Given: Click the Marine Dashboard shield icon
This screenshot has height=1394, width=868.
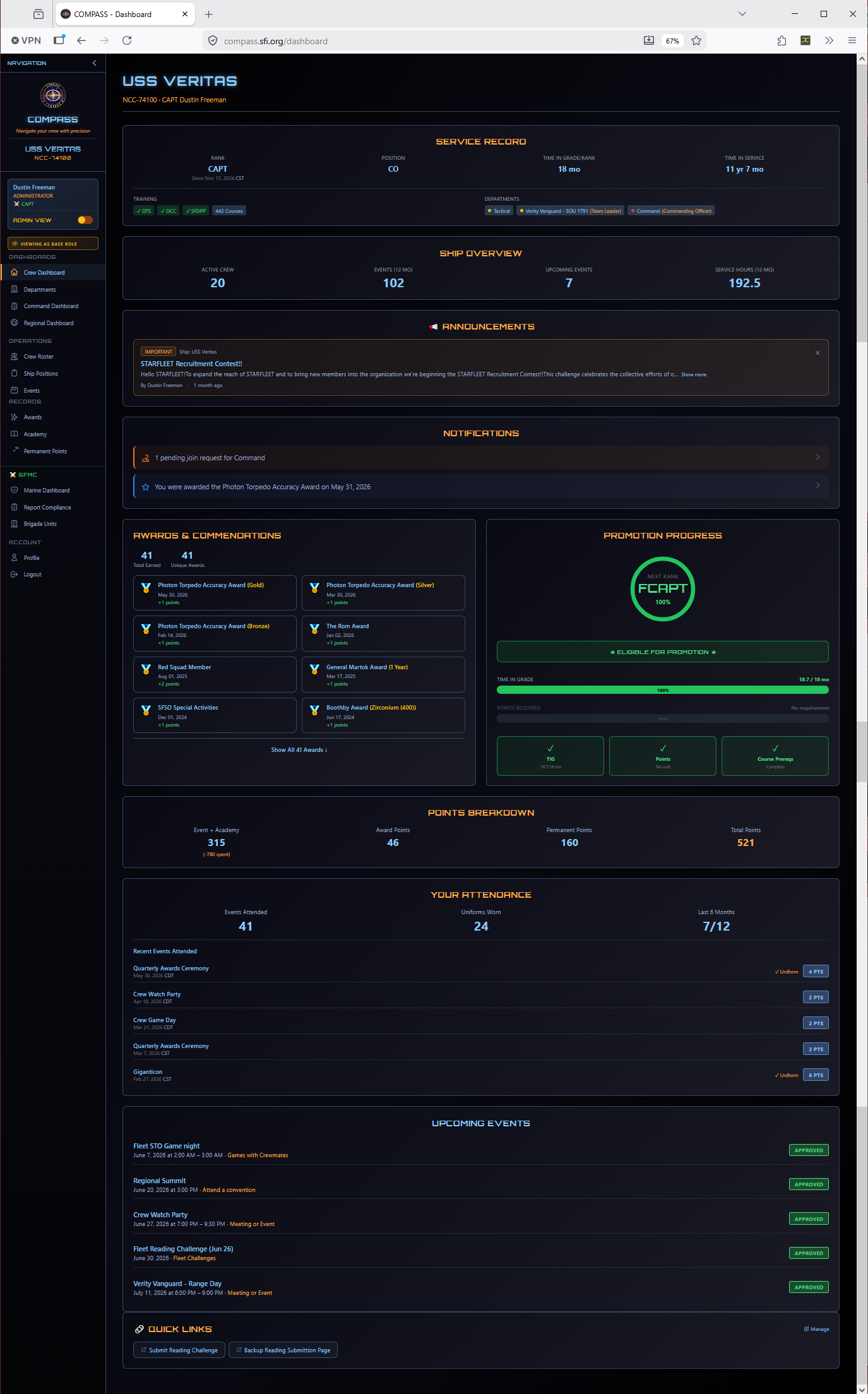Looking at the screenshot, I should (14, 491).
